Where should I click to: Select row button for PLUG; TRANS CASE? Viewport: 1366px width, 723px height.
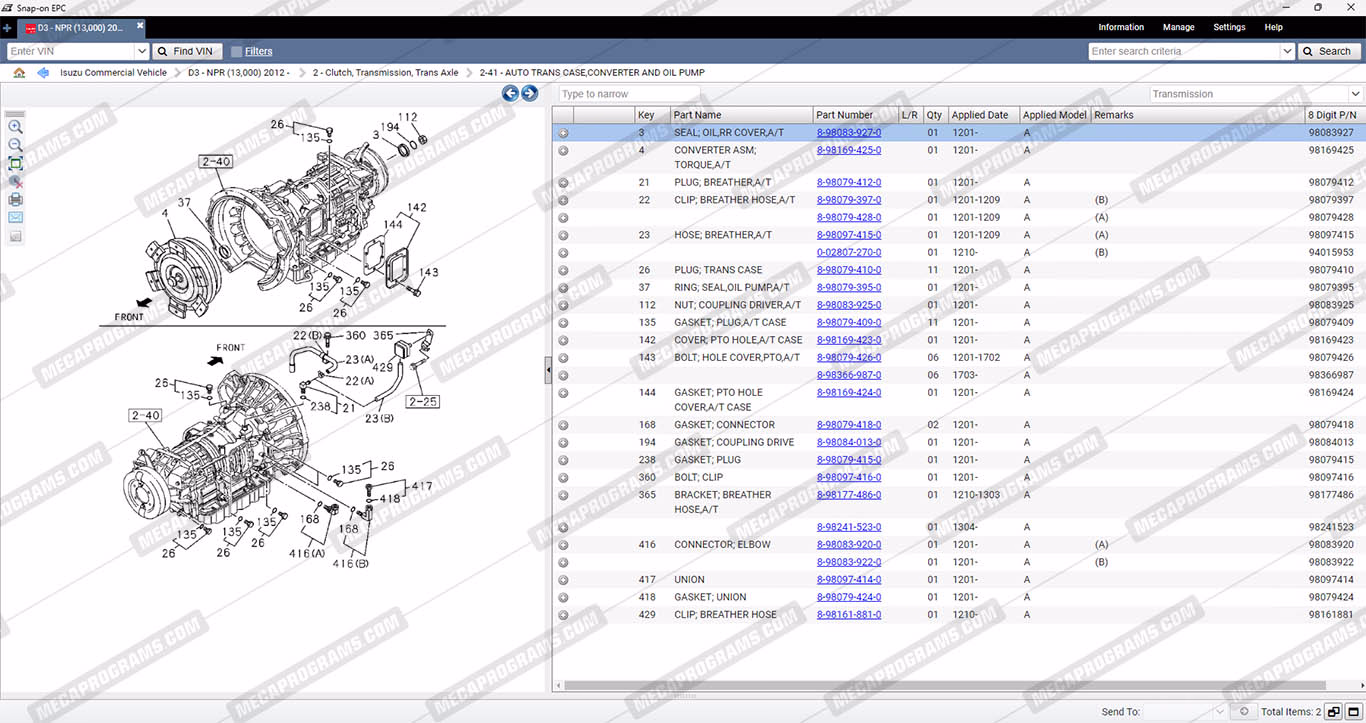point(563,270)
